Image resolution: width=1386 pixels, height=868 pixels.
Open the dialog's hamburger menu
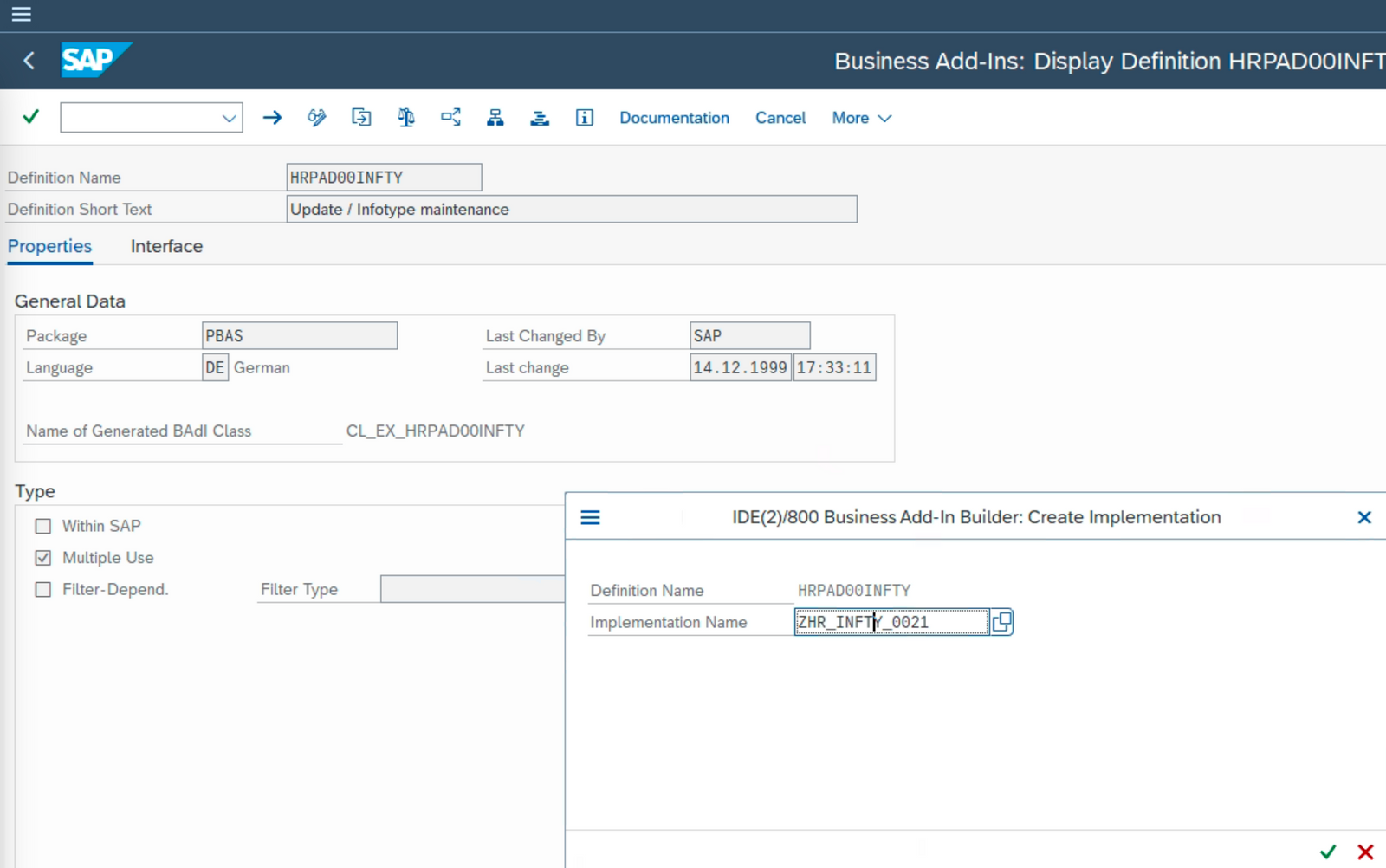tap(591, 517)
